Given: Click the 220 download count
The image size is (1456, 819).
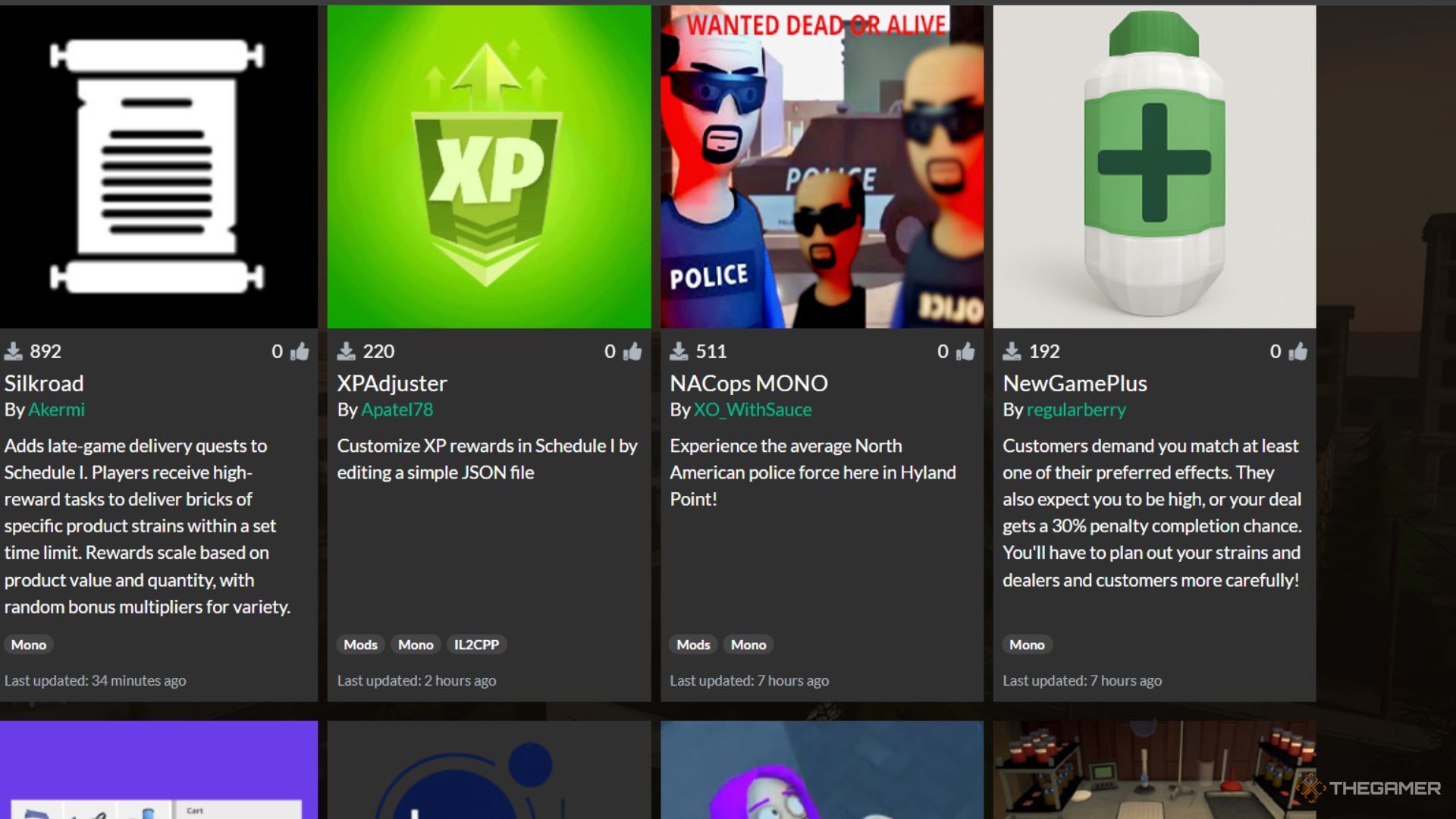Looking at the screenshot, I should pos(378,351).
